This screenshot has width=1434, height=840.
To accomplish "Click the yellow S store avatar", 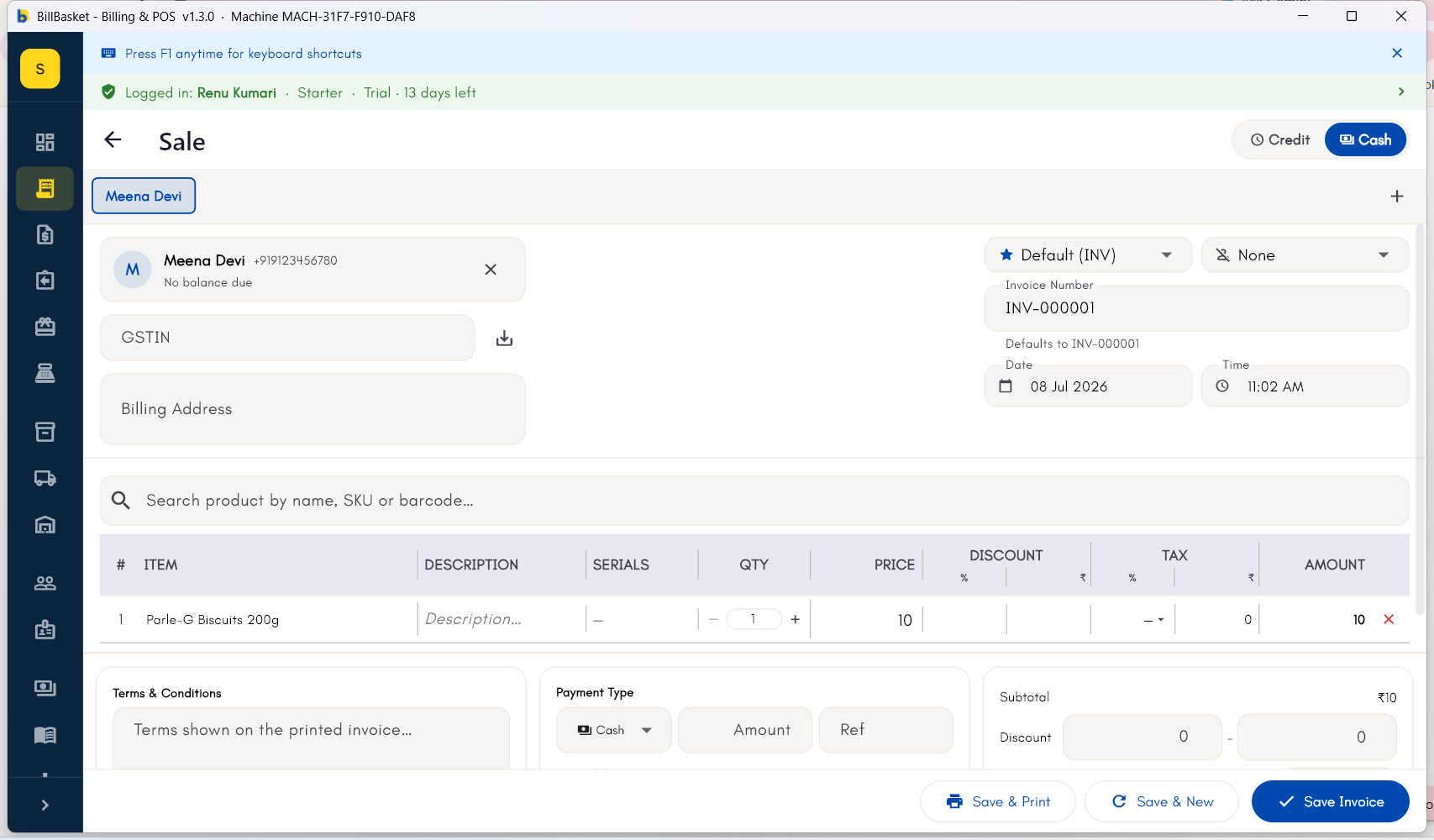I will click(40, 69).
